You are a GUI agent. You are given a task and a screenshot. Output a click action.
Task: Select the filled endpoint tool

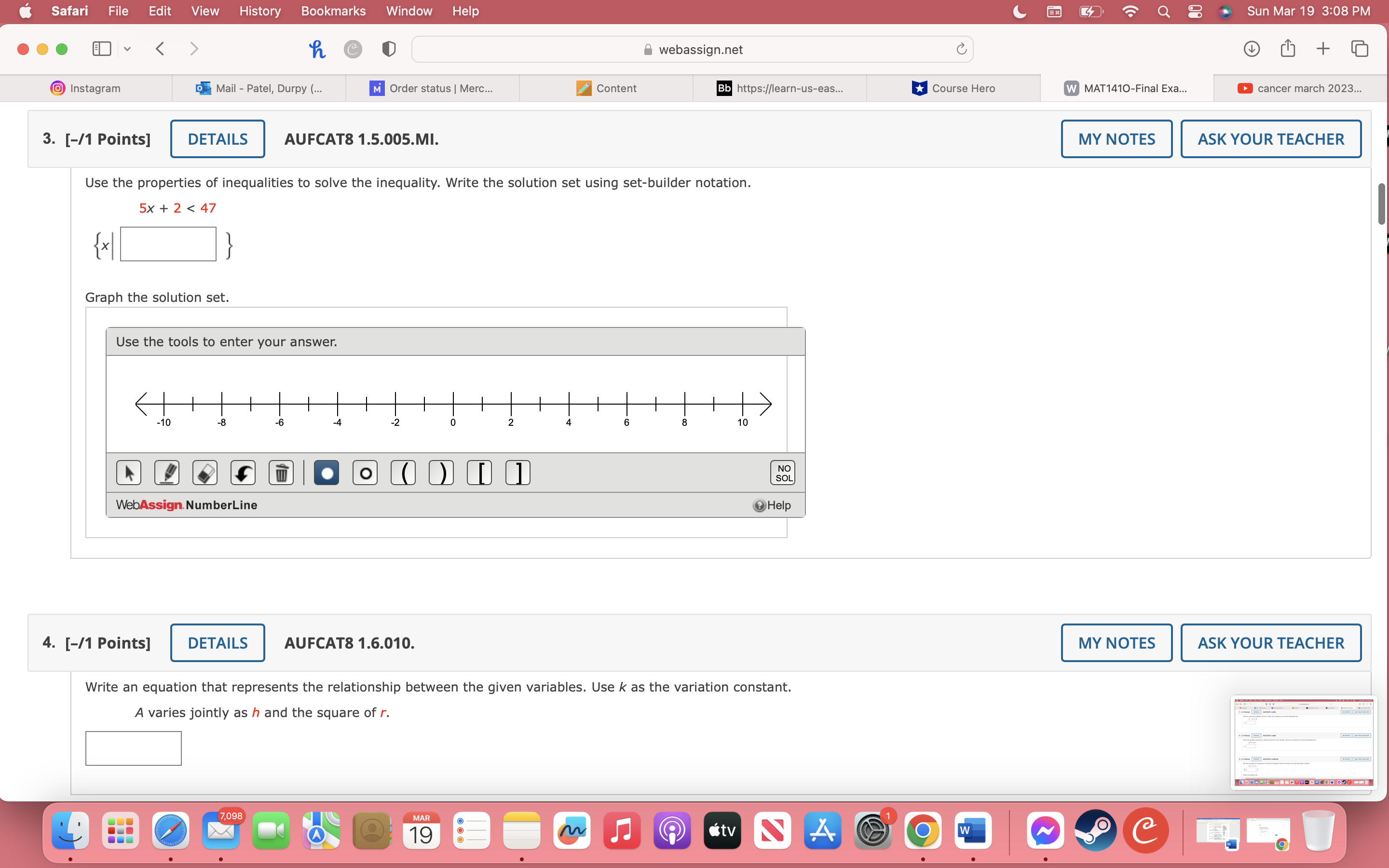(326, 473)
